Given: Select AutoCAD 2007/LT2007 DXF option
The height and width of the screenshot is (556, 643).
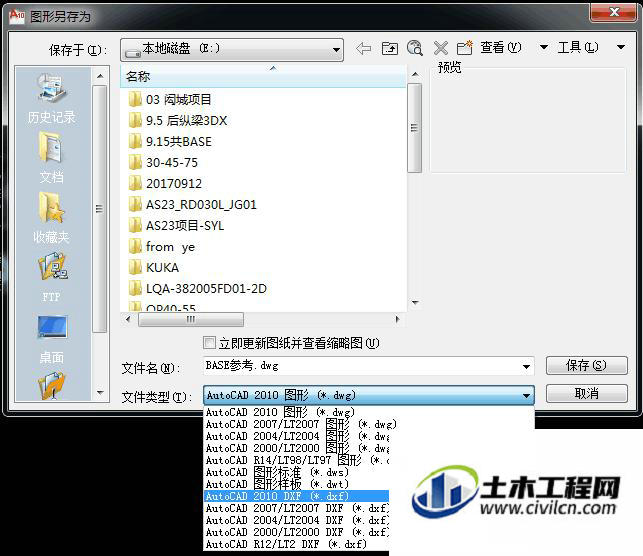Looking at the screenshot, I should click(x=296, y=508).
